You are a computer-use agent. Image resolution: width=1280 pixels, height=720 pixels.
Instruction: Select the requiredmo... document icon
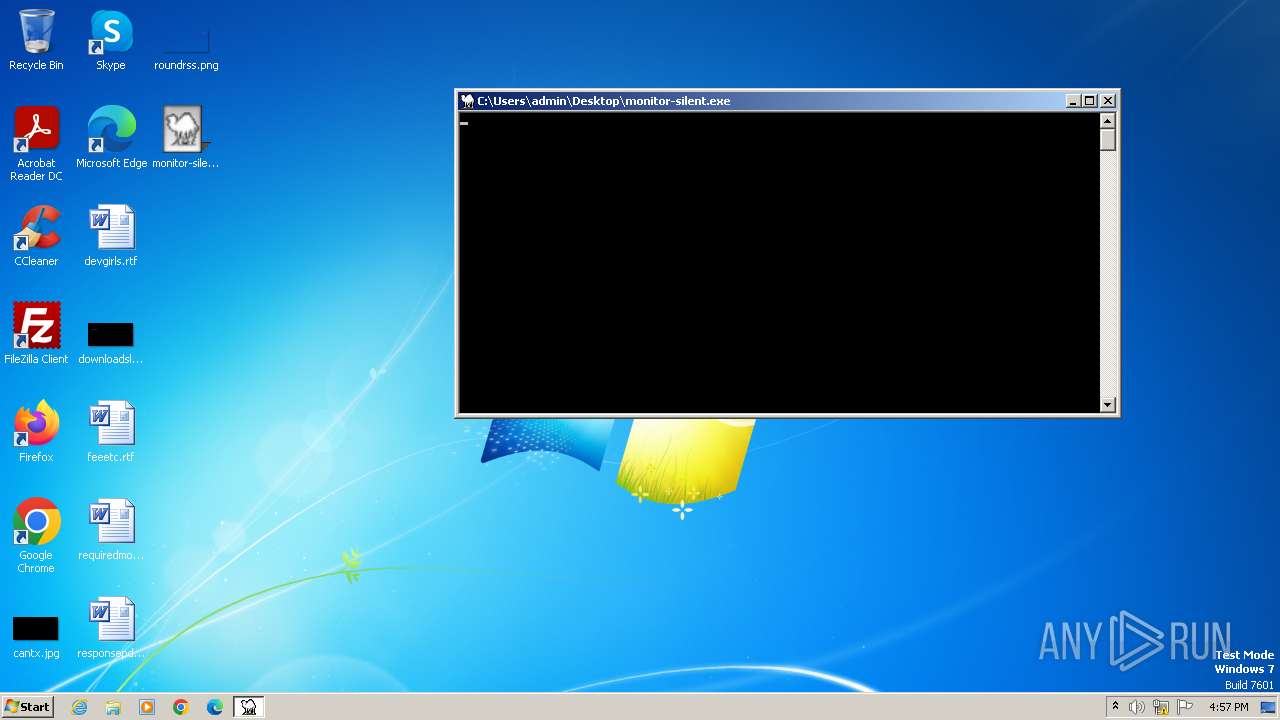coord(111,530)
